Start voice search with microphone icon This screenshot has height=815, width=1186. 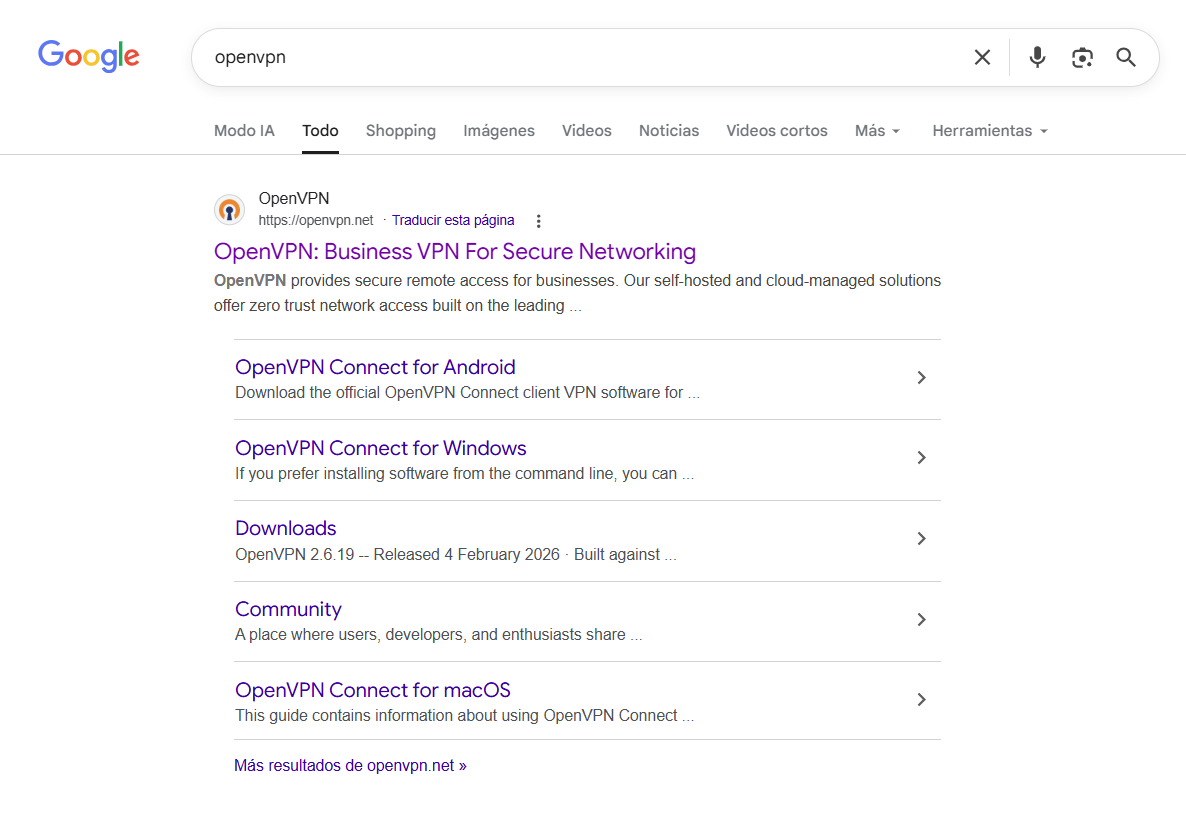[1037, 58]
